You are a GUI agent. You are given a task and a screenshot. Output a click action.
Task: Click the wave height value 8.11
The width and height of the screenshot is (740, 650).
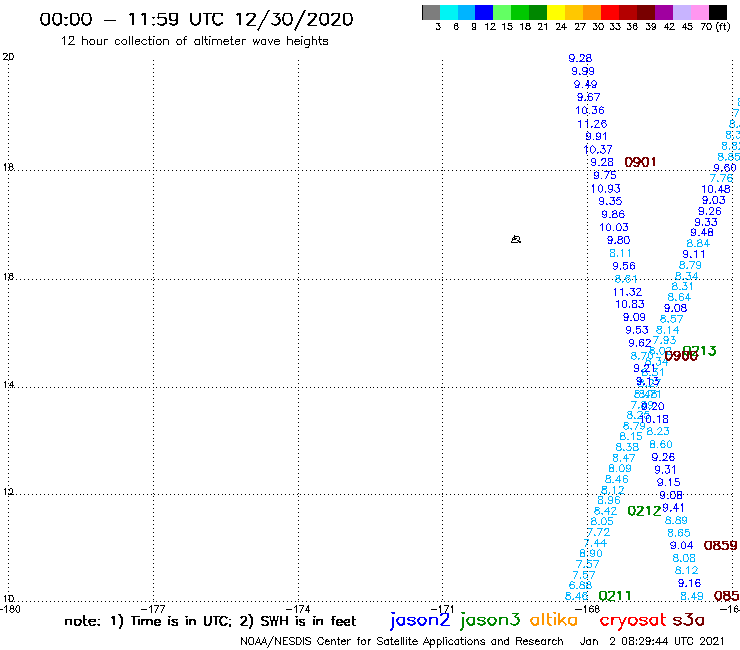[620, 253]
